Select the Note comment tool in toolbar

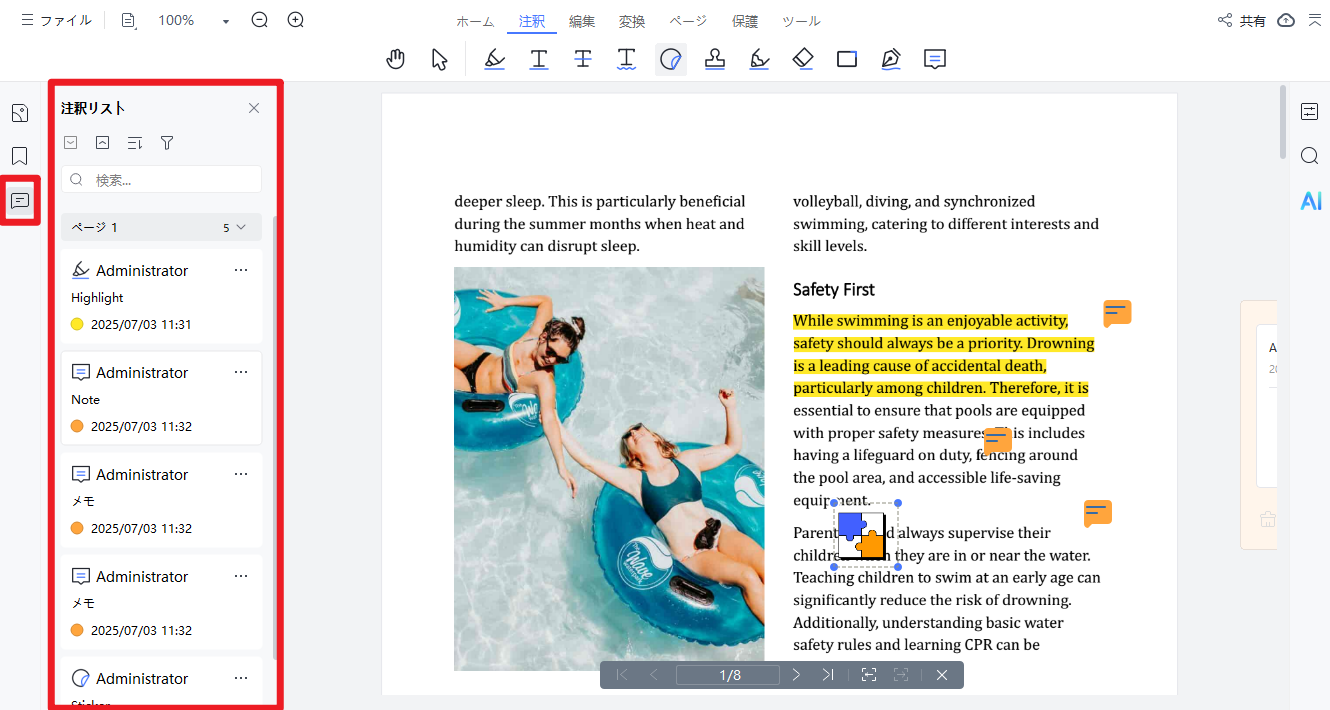935,59
